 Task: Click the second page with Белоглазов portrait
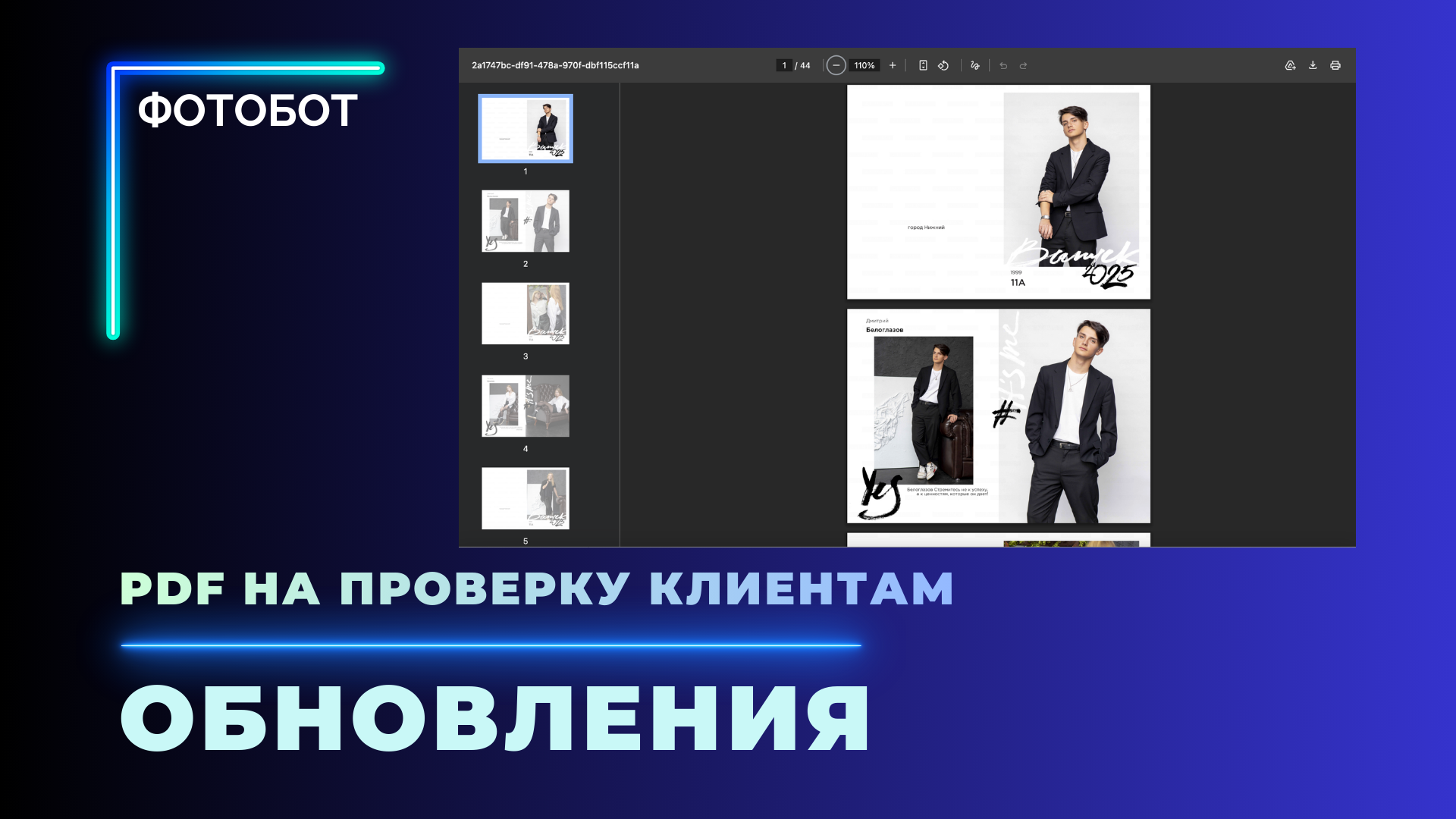pos(998,416)
